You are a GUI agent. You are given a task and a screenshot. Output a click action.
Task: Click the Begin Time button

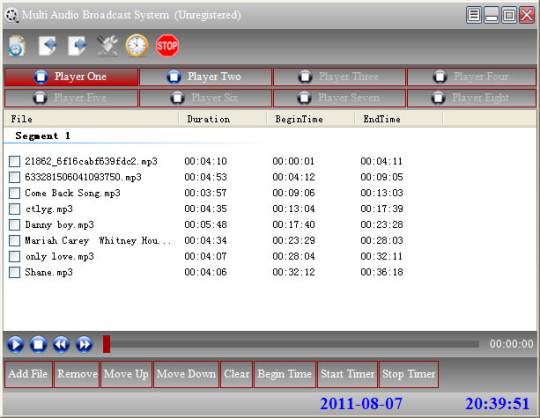coord(285,374)
